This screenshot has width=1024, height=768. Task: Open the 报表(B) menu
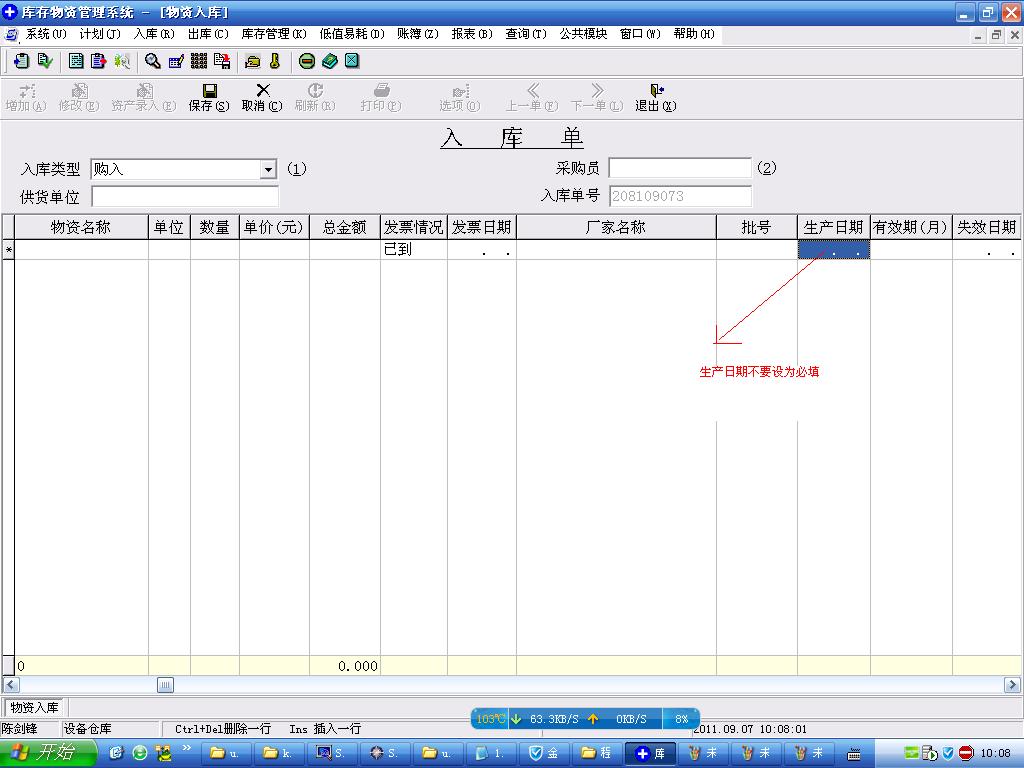point(472,34)
